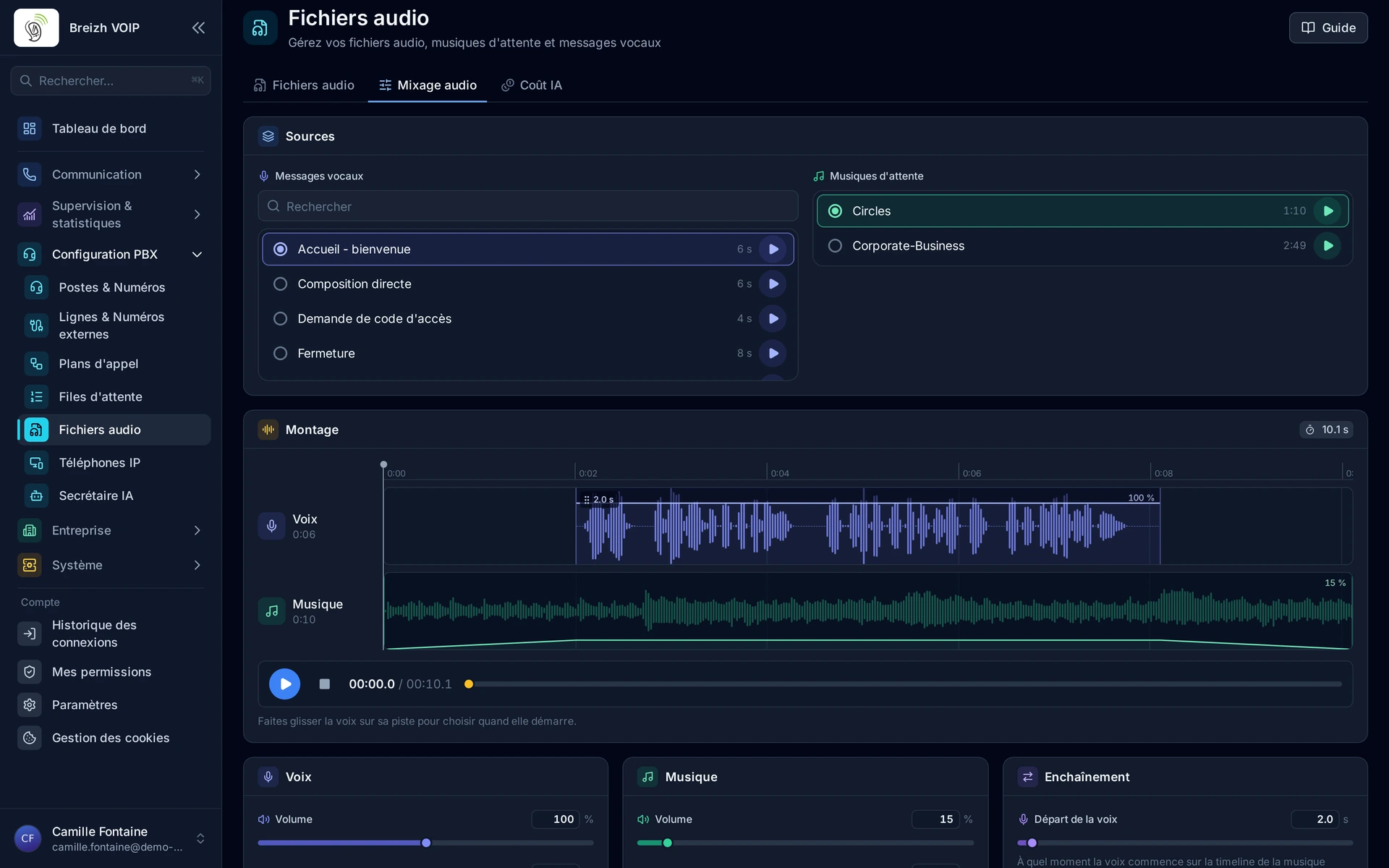Screen dimensions: 1389x868
Task: Expand the Communication menu
Action: pyautogui.click(x=111, y=174)
